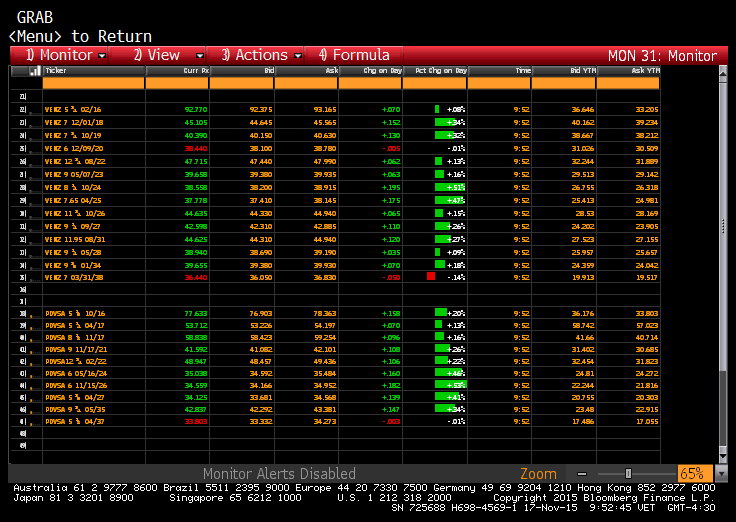Click the Zoom slider handle
The width and height of the screenshot is (736, 522).
pyautogui.click(x=628, y=473)
